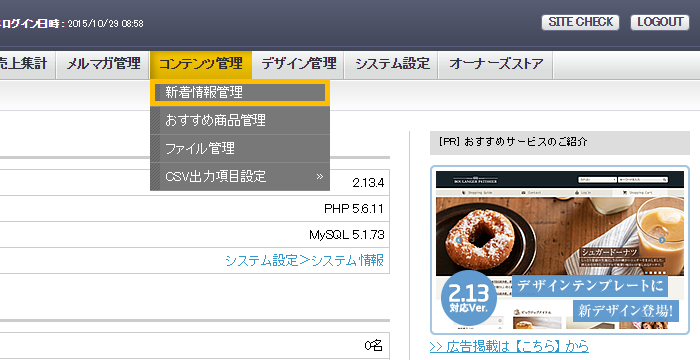Click the 0名 customer count value

click(374, 345)
